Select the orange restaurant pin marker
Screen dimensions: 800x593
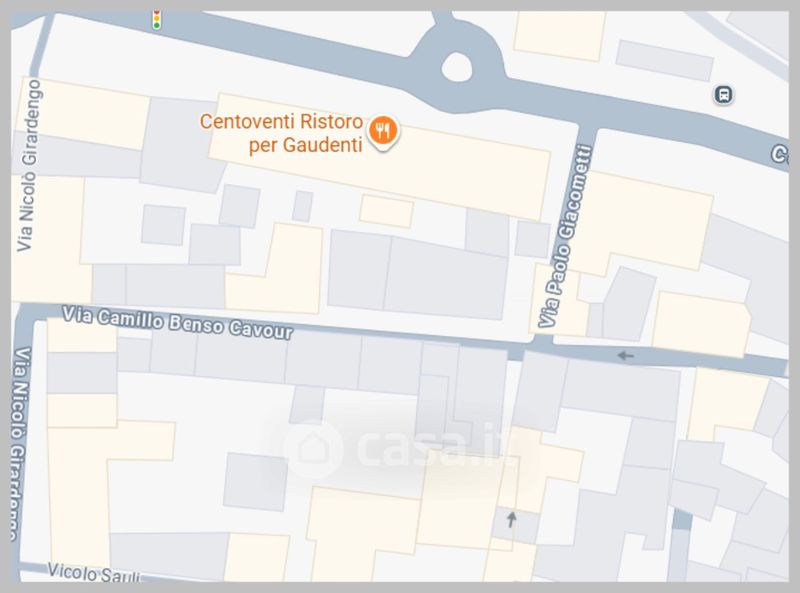click(x=383, y=133)
